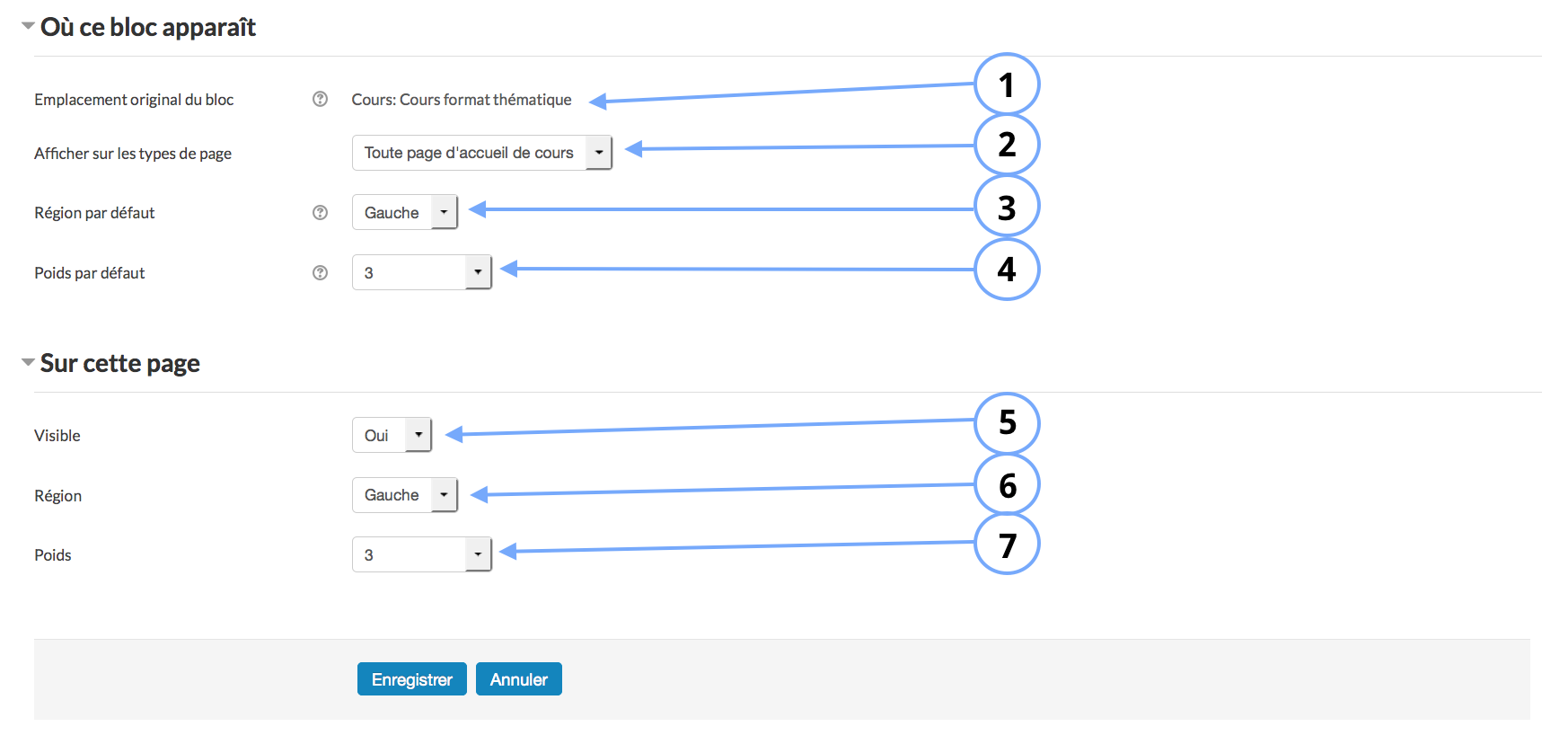Open the 'Poids par défaut' dropdown
The height and width of the screenshot is (744, 1568).
pyautogui.click(x=421, y=272)
